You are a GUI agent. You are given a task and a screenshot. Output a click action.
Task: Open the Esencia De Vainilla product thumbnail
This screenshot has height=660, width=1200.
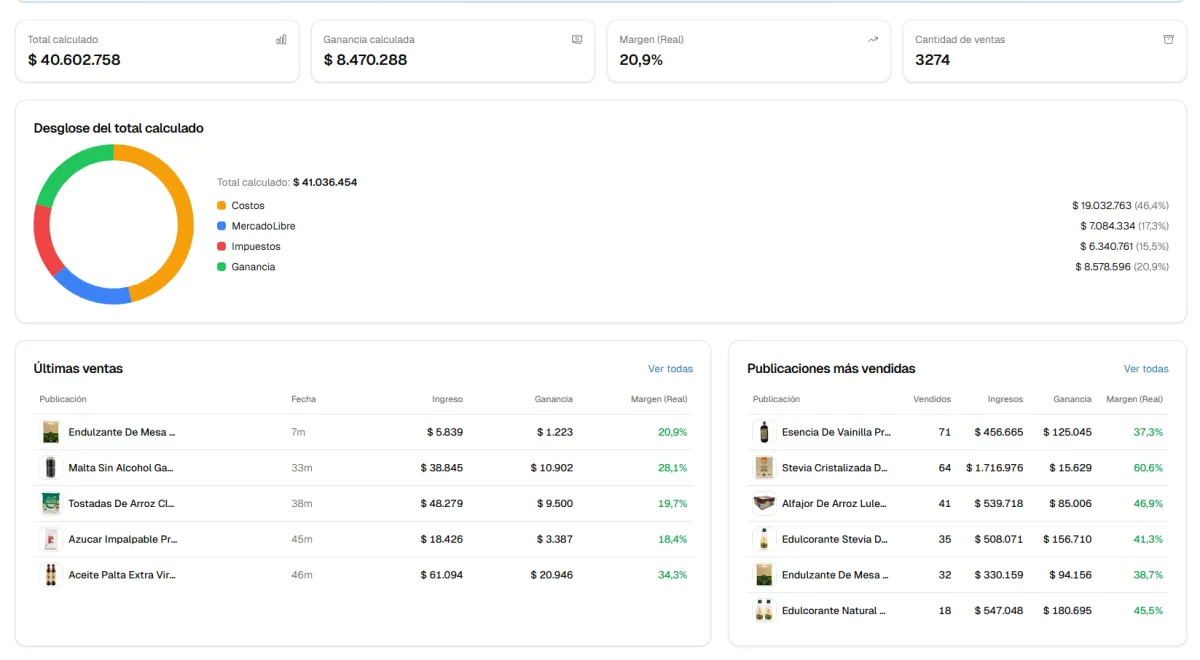tap(764, 432)
